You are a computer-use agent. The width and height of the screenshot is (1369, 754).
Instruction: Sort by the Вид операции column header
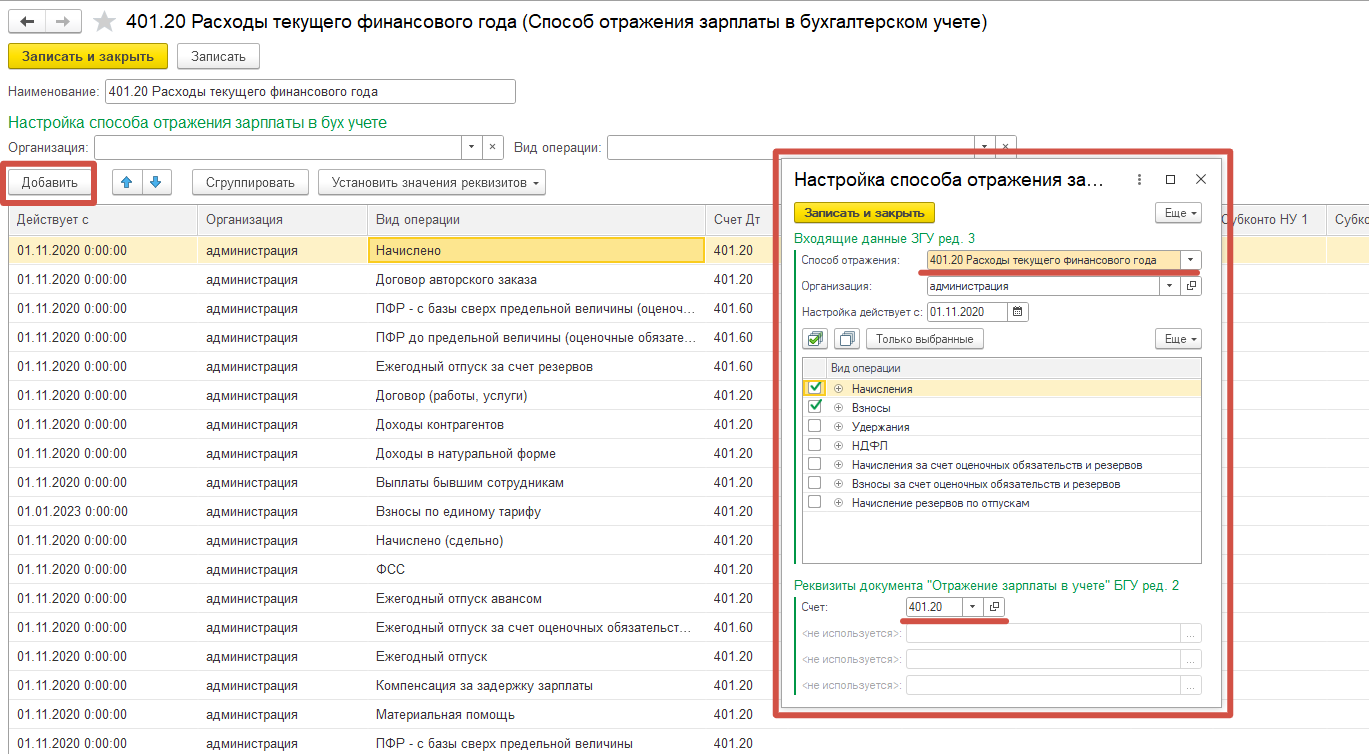(536, 220)
